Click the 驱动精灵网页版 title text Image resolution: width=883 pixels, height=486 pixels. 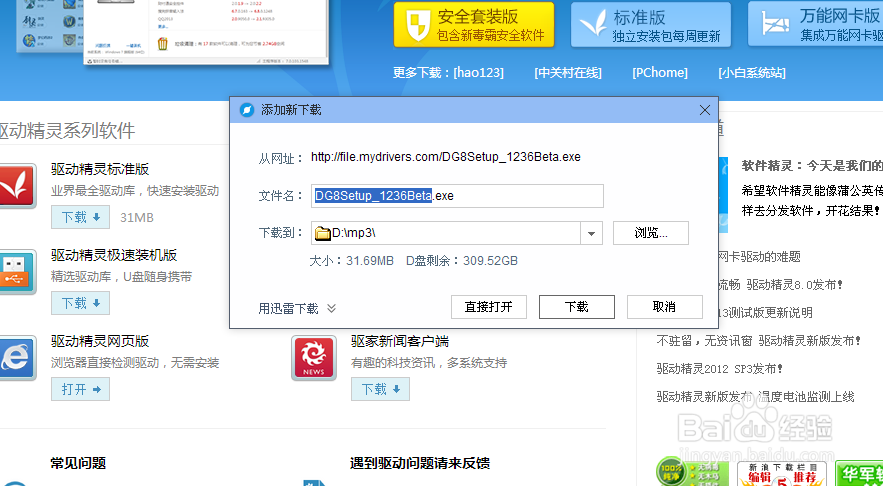coord(100,341)
